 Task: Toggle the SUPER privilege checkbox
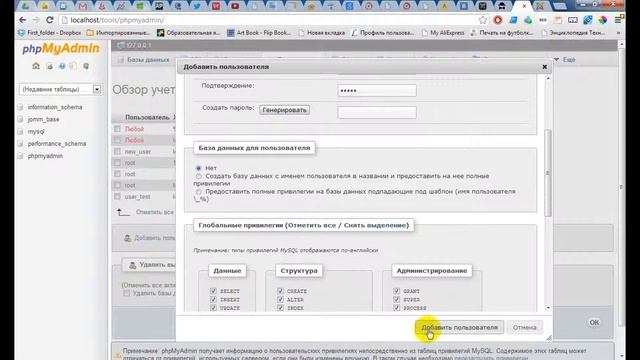click(396, 299)
